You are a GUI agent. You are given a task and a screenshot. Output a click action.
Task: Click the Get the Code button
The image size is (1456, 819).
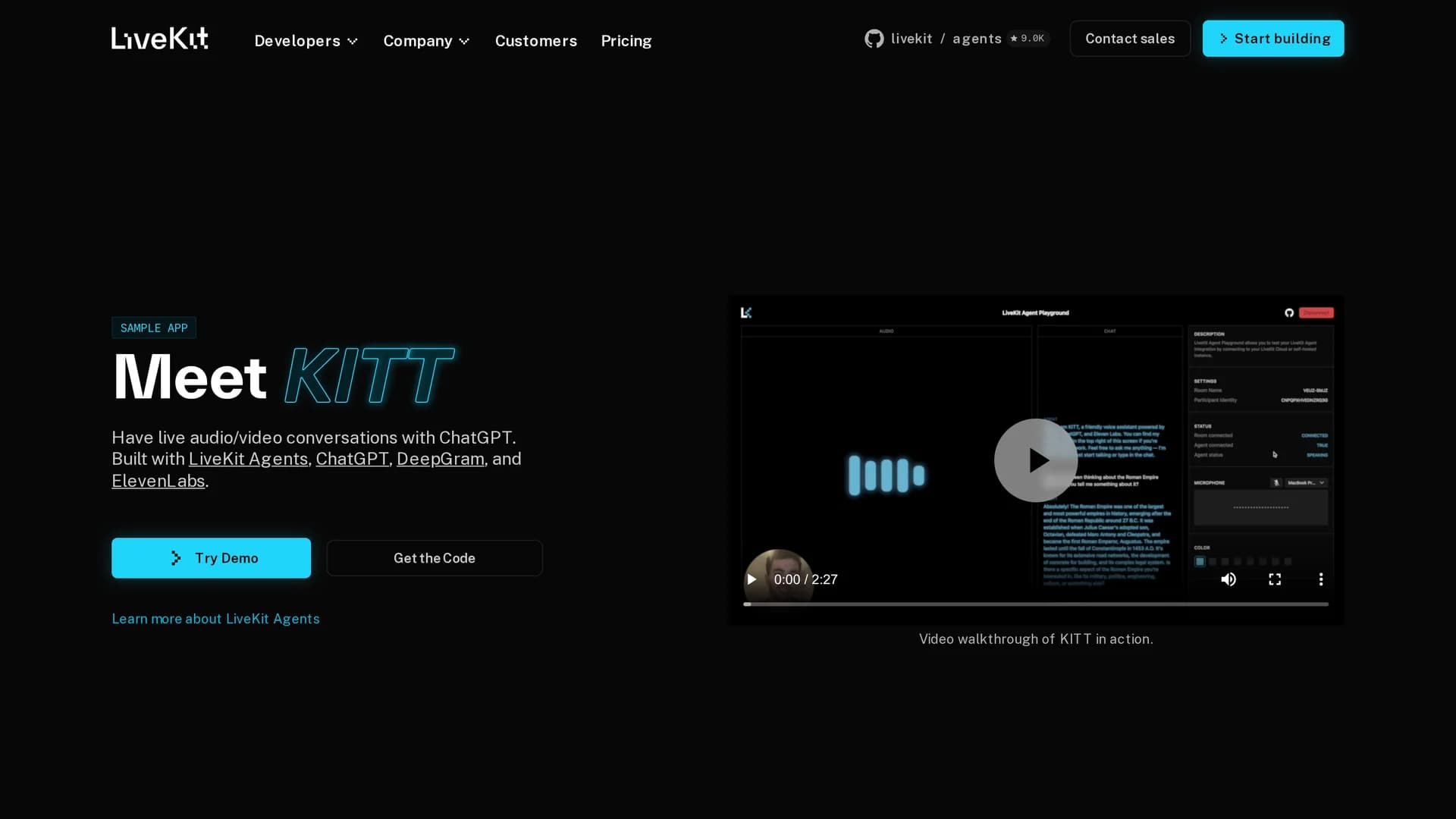point(435,558)
